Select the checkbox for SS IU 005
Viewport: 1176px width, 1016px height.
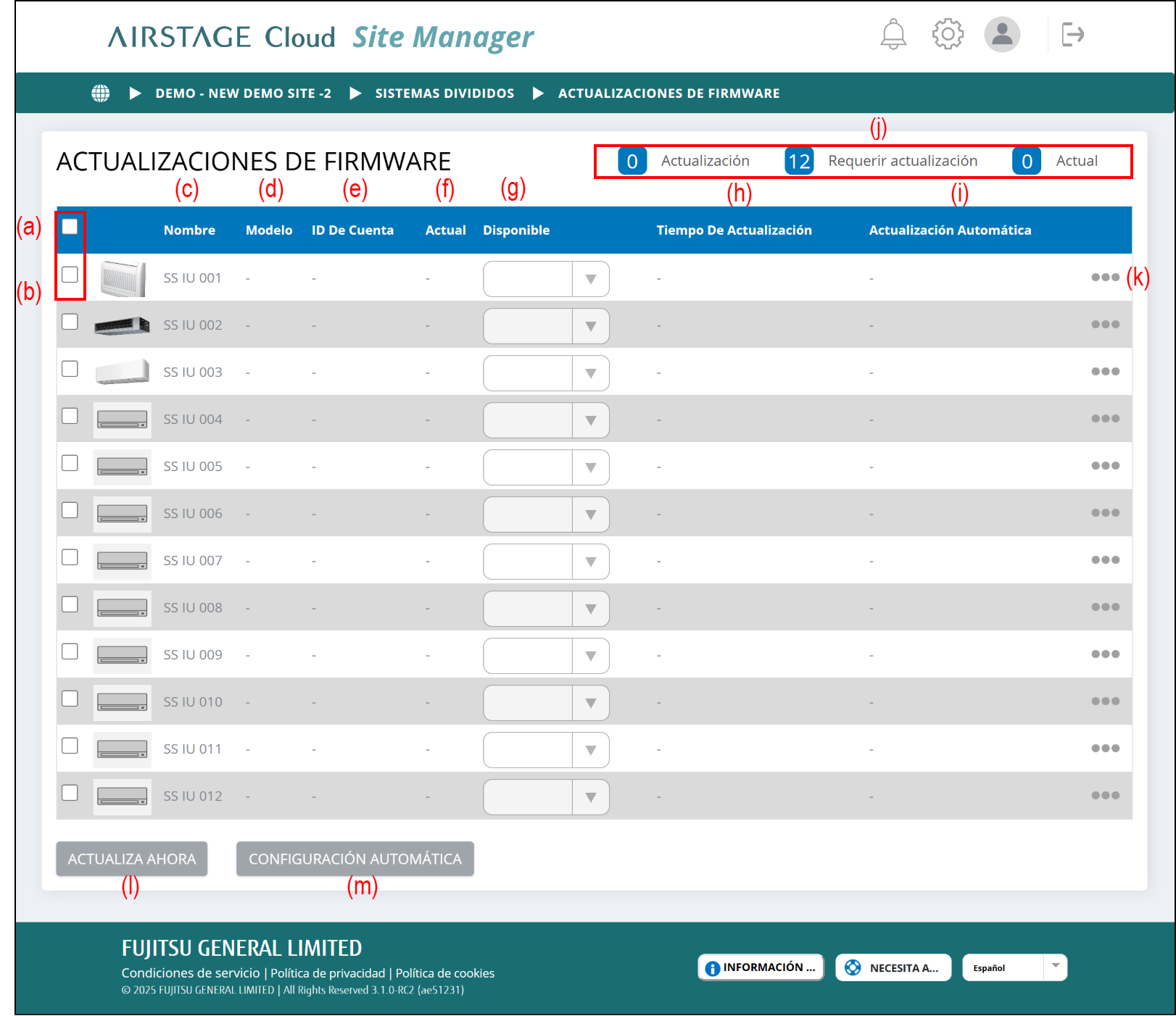point(70,463)
